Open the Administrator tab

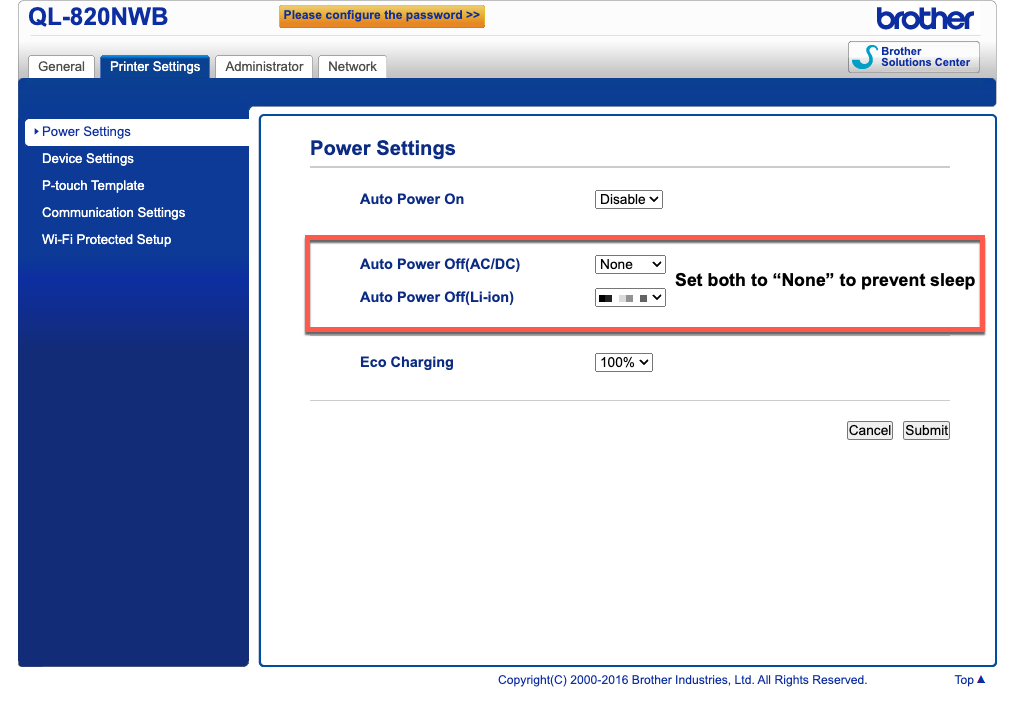(x=264, y=67)
